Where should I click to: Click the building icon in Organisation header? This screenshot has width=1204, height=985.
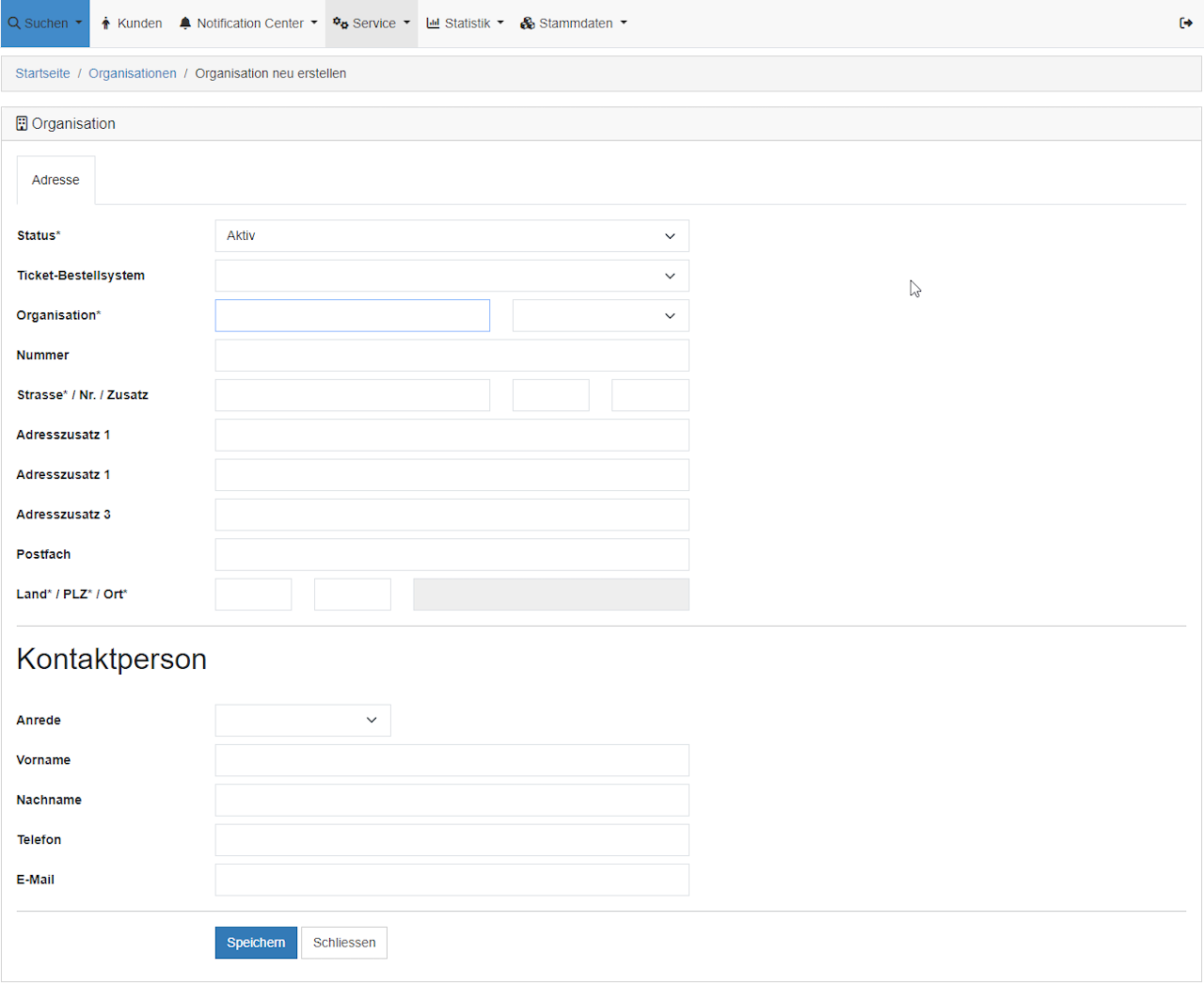point(22,124)
